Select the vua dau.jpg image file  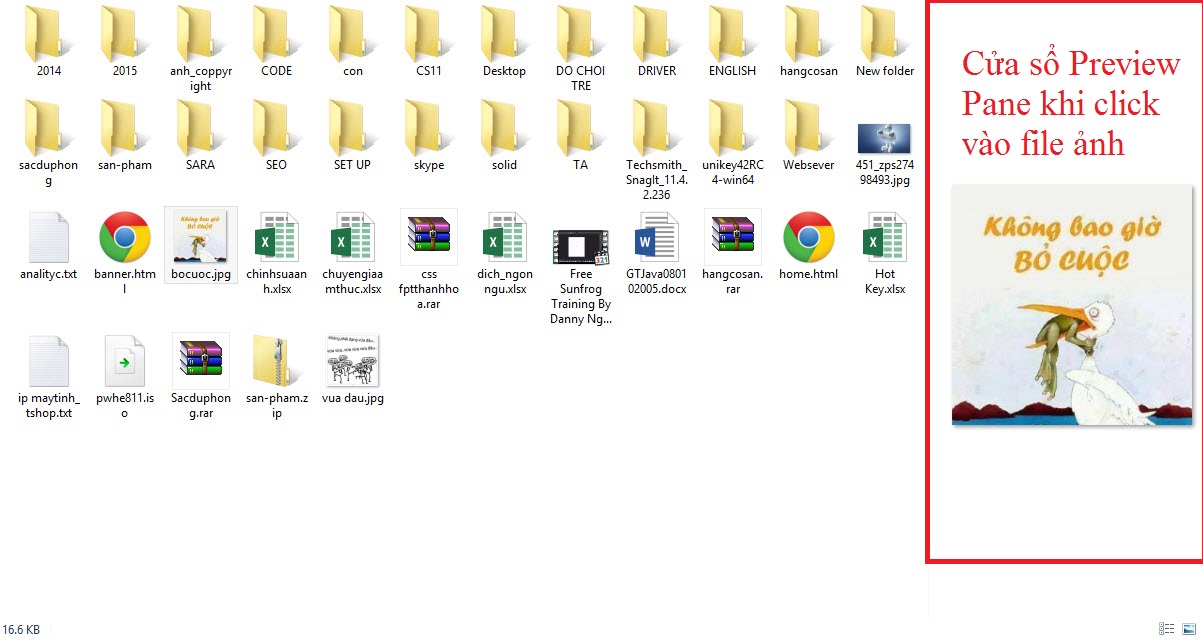352,370
